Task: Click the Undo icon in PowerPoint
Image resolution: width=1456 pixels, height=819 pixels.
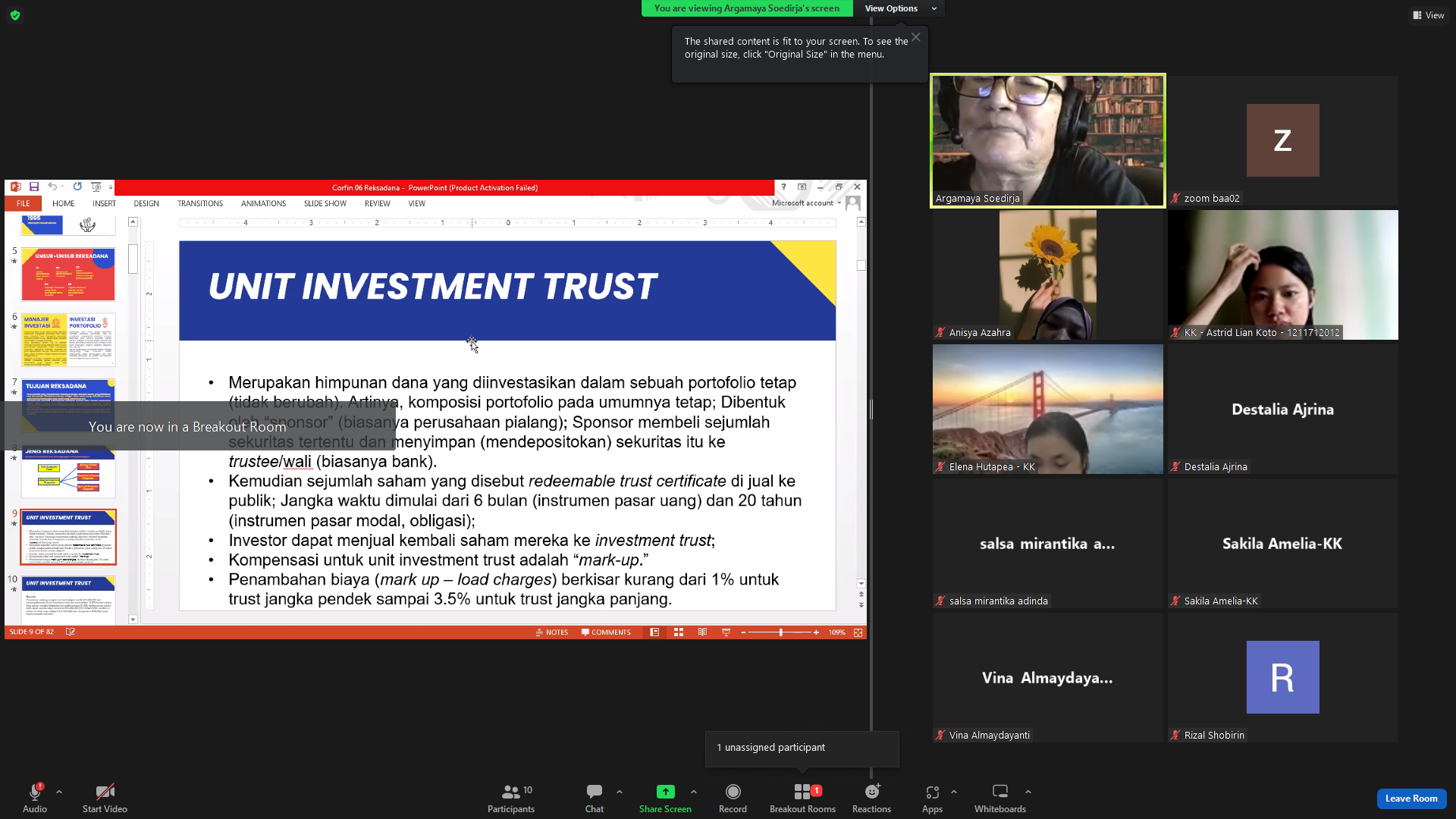Action: click(x=52, y=187)
